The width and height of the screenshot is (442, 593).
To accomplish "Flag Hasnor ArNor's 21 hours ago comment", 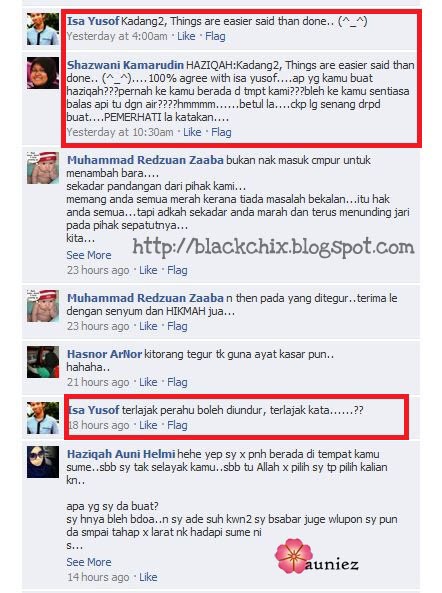I will click(x=177, y=382).
